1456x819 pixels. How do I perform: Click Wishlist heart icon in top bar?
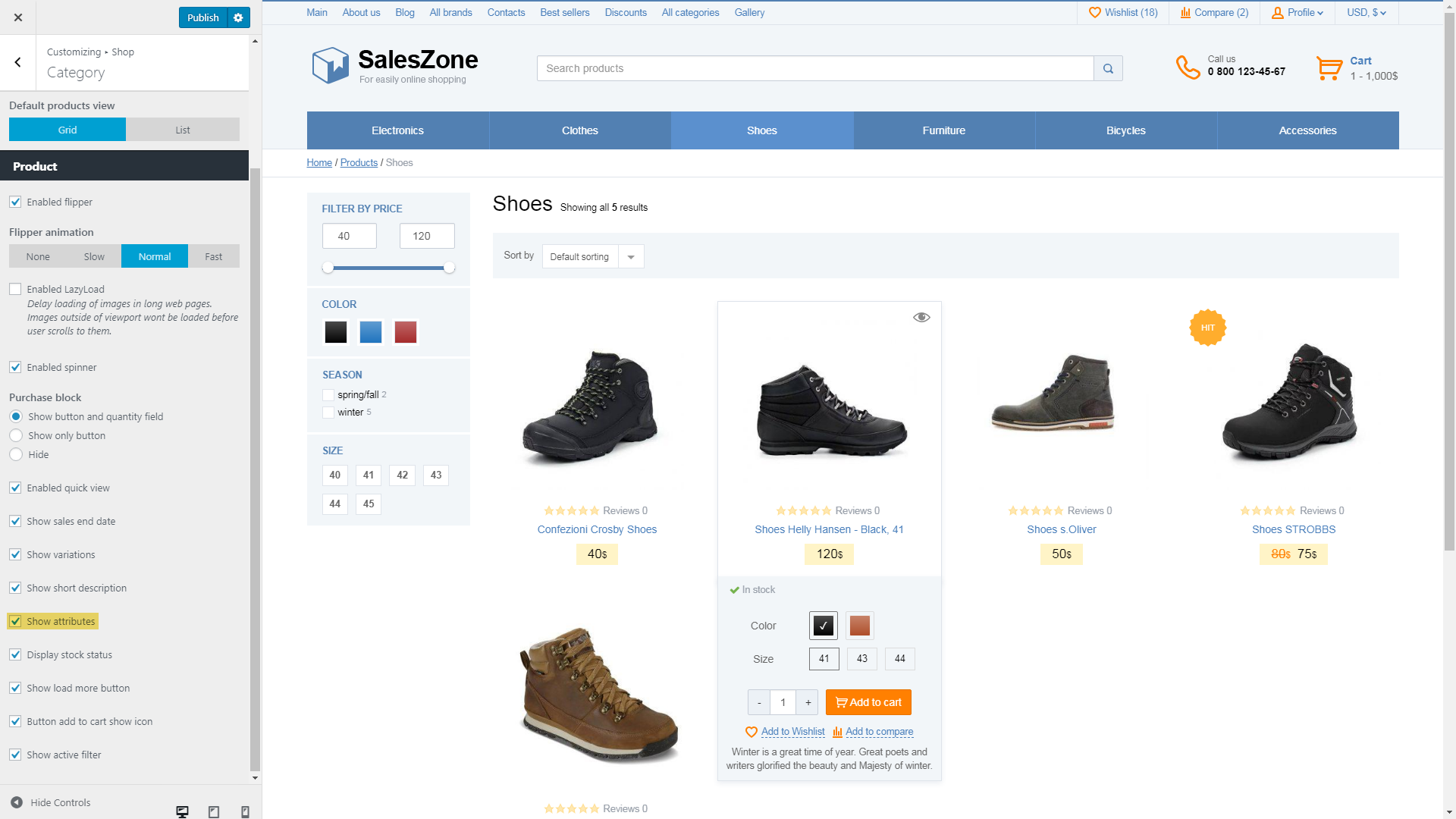coord(1094,13)
